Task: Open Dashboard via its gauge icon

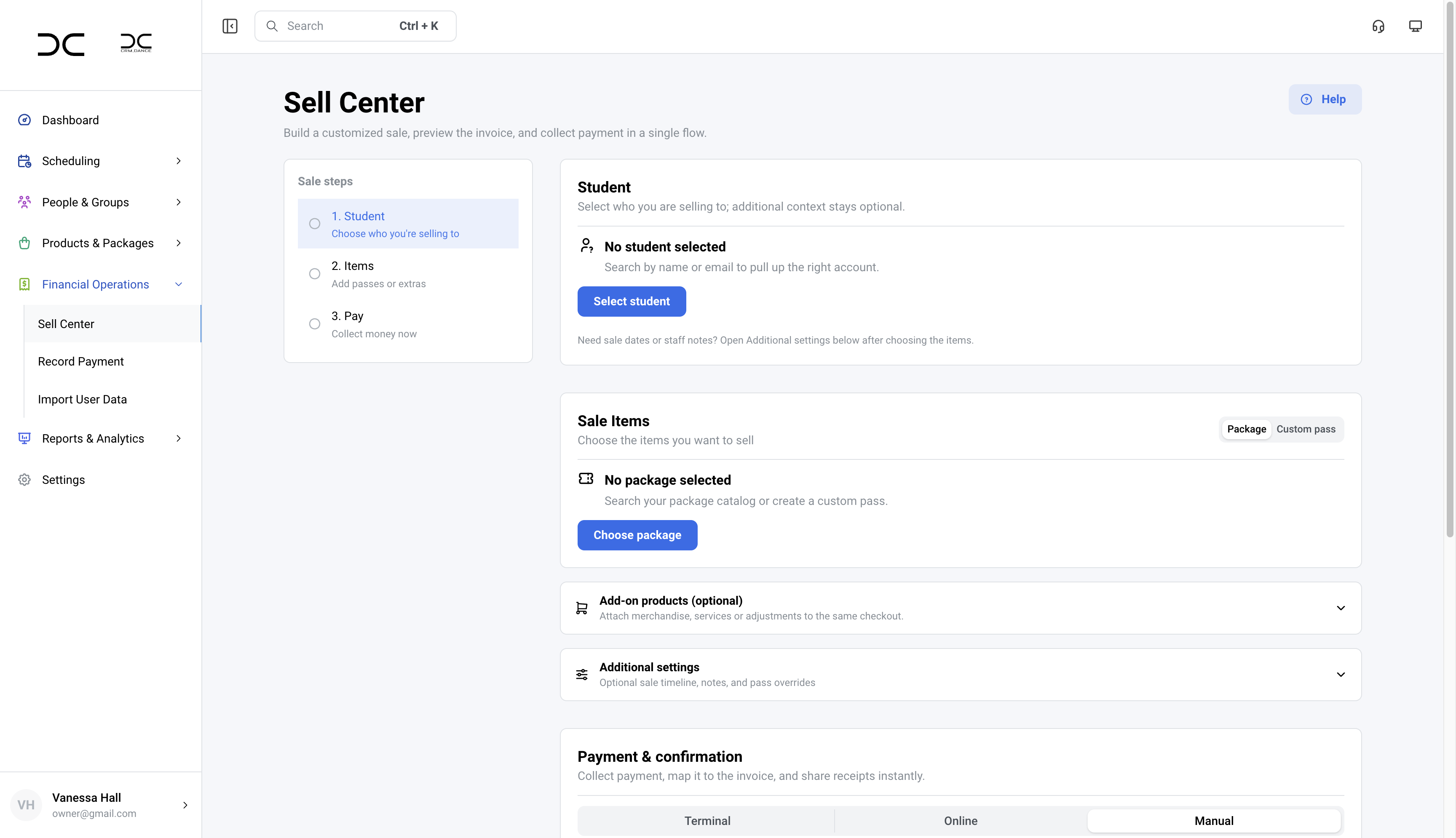Action: tap(24, 120)
